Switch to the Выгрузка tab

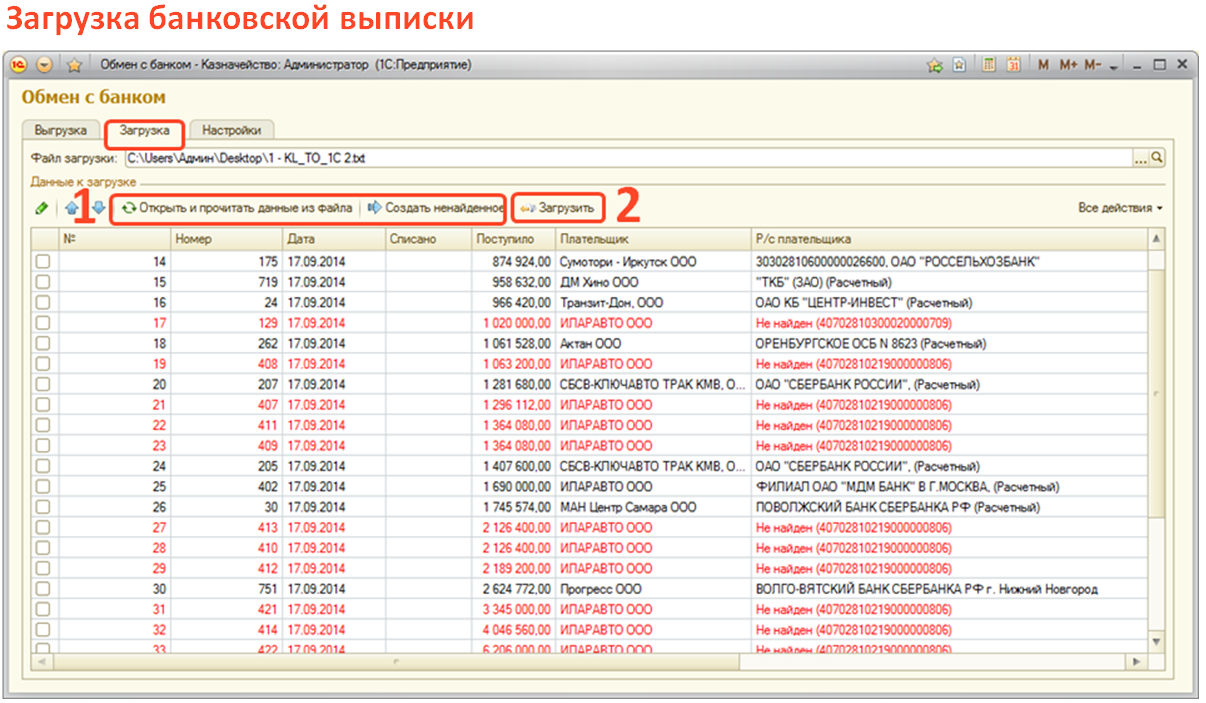[61, 130]
